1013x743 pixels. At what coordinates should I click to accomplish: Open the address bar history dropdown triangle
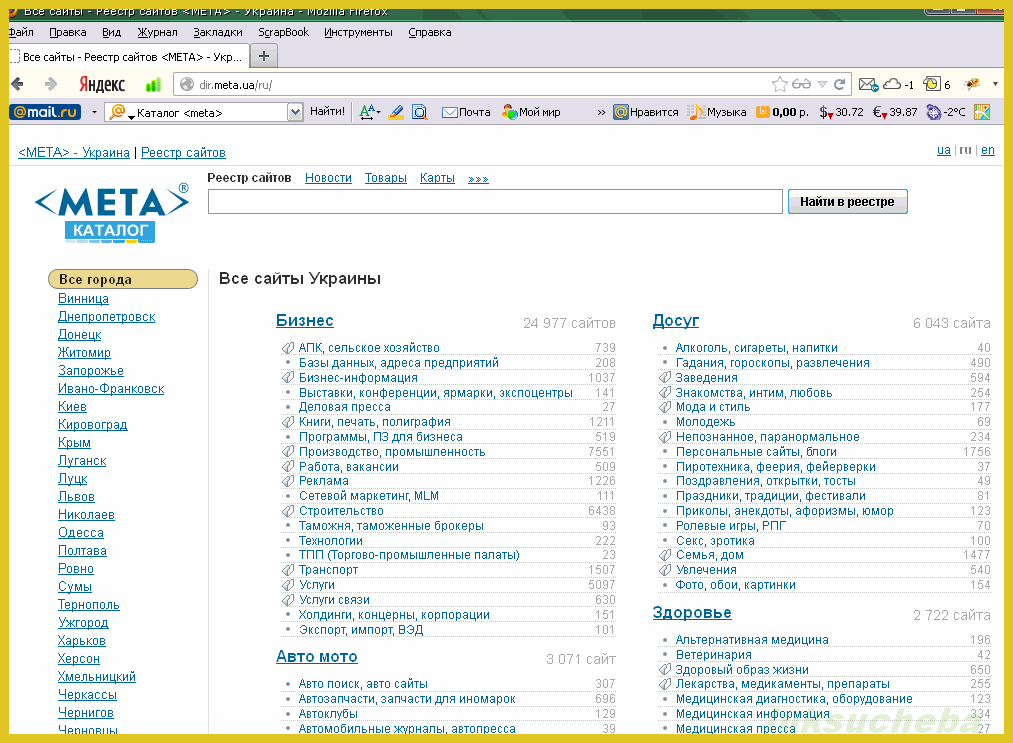tap(822, 85)
